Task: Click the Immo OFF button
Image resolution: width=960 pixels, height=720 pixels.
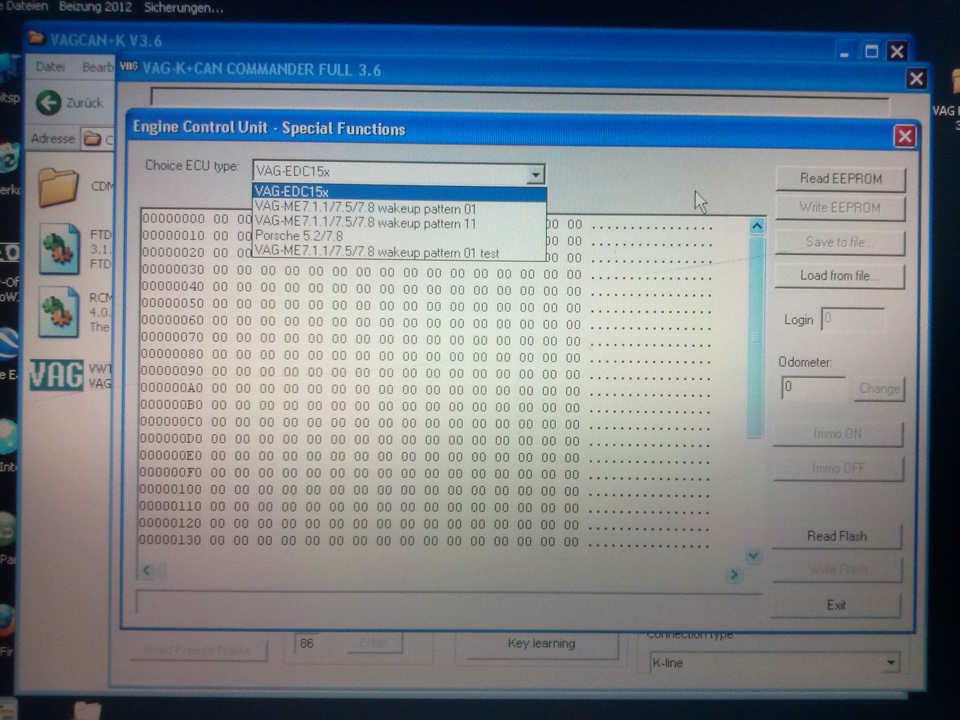Action: tap(838, 468)
